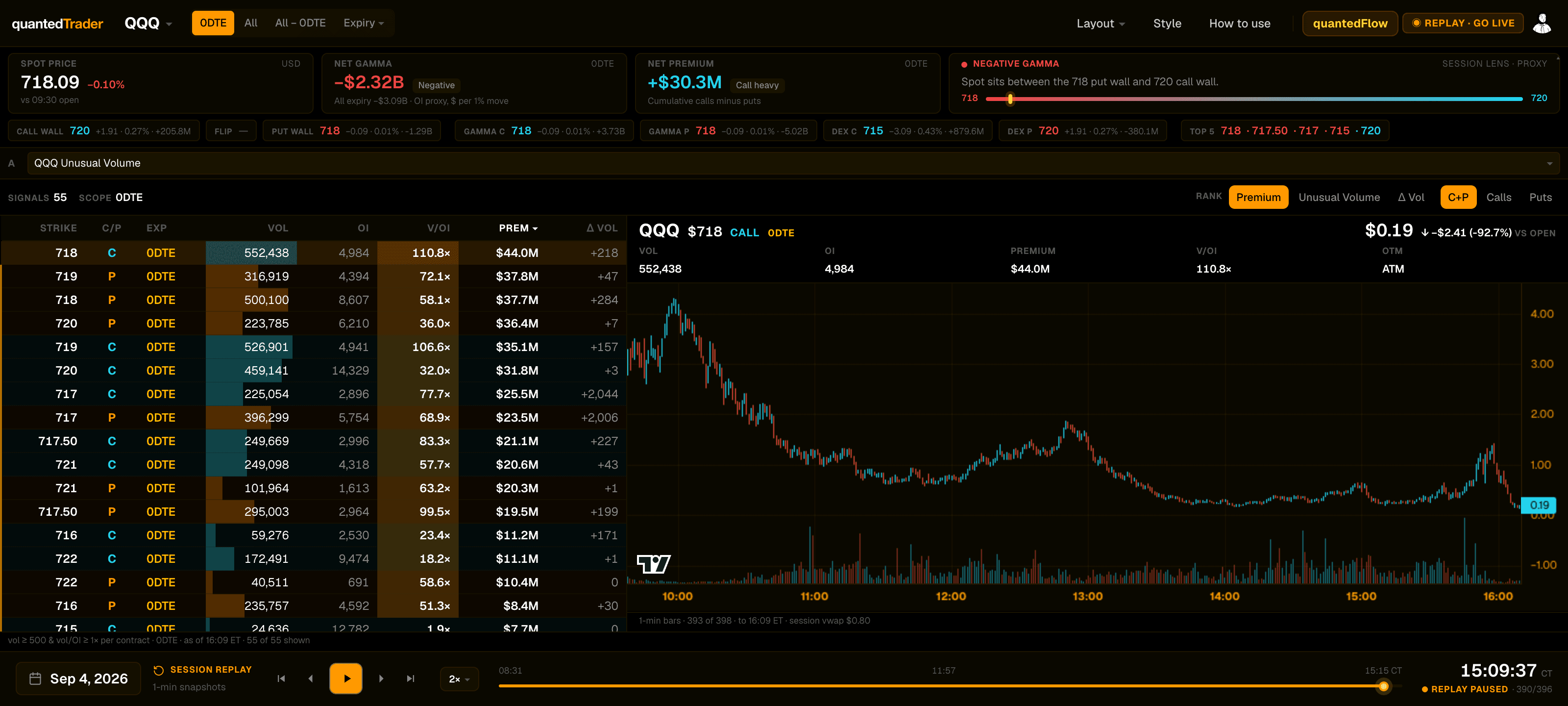The width and height of the screenshot is (1568, 706).
Task: Rank signals by Premium
Action: pos(1258,198)
